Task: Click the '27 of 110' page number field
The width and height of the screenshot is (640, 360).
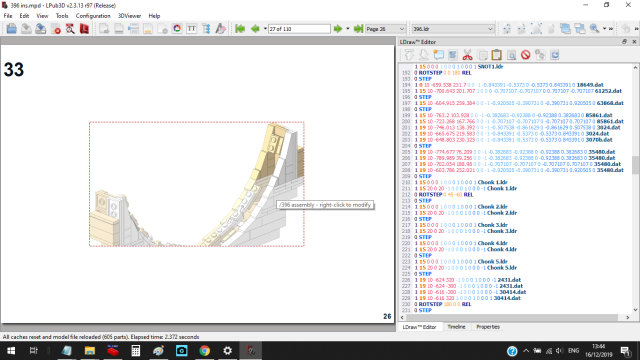Action: click(x=299, y=29)
